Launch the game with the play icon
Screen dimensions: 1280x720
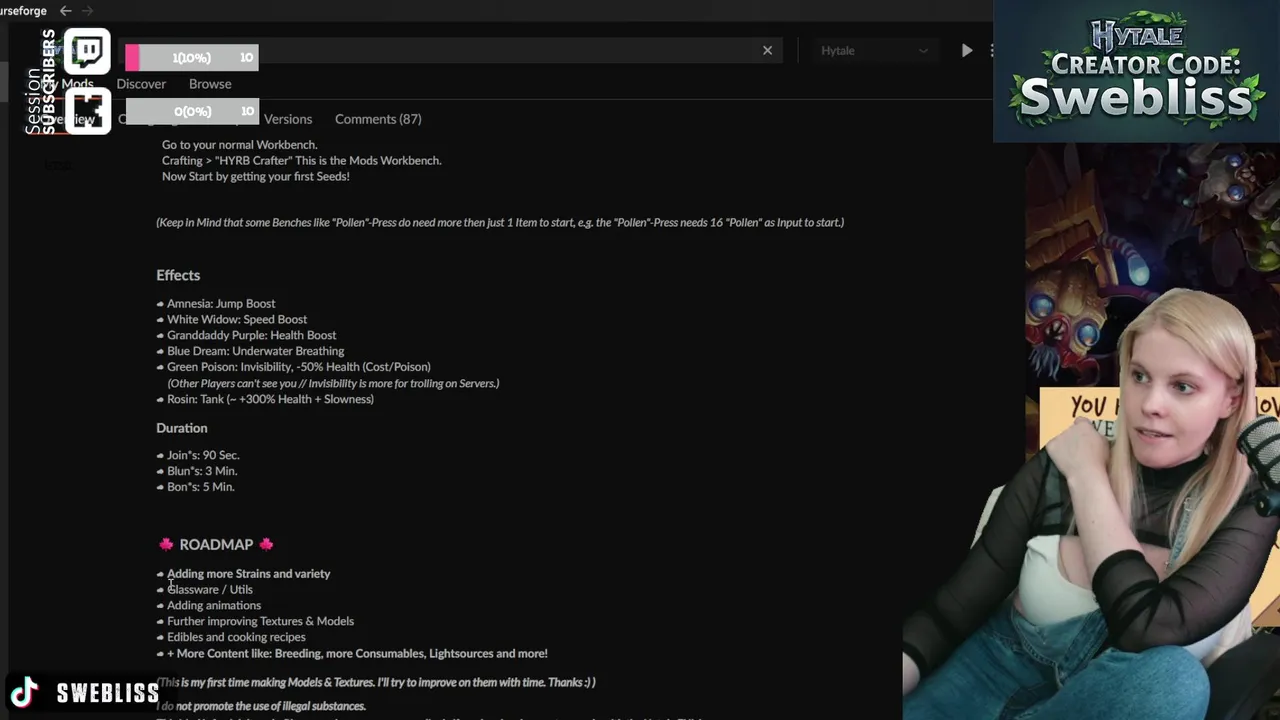(966, 50)
